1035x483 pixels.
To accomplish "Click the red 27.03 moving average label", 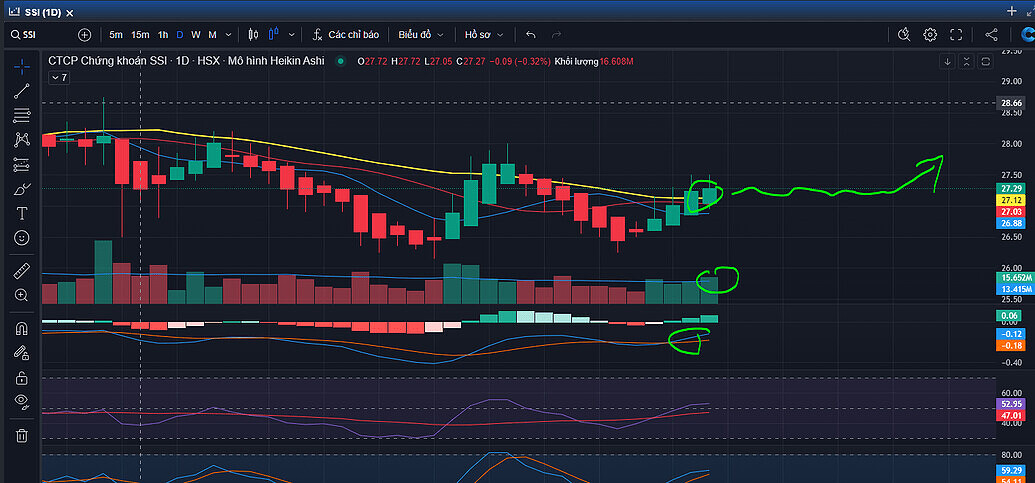I will click(x=1012, y=212).
